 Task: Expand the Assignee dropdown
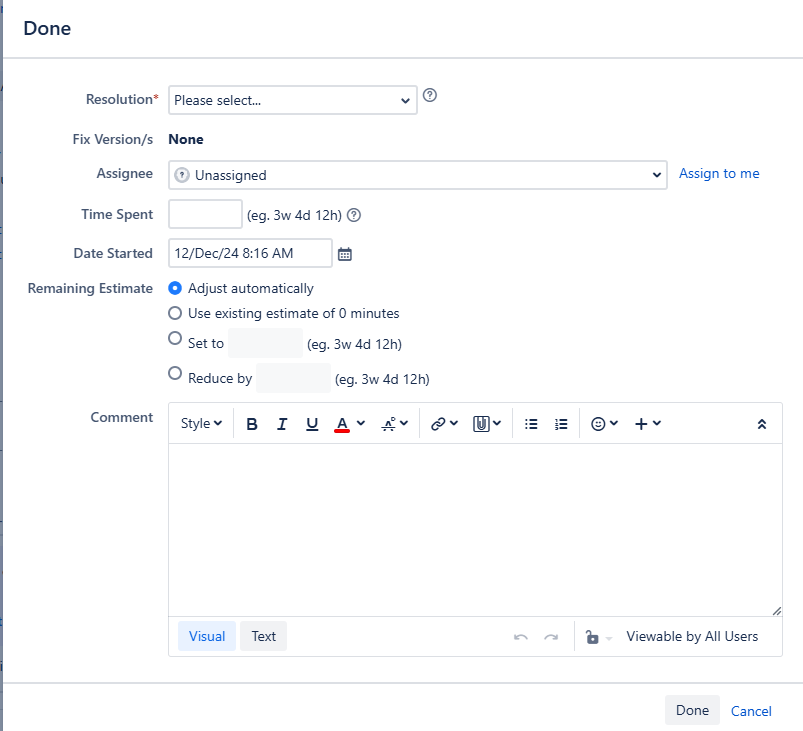pyautogui.click(x=417, y=175)
